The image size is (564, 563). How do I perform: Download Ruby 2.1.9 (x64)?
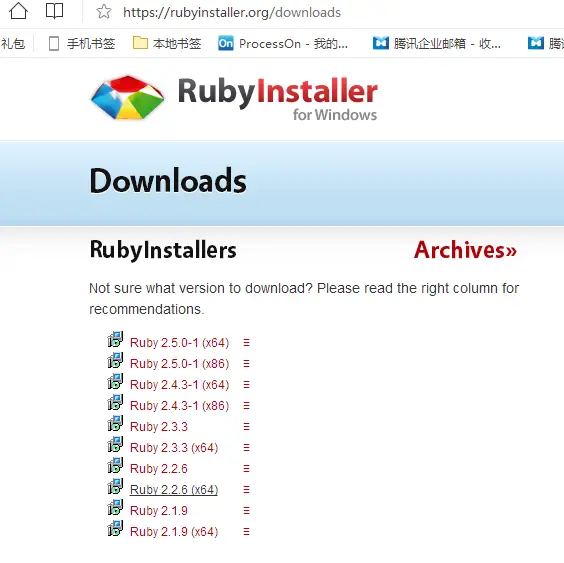(174, 532)
